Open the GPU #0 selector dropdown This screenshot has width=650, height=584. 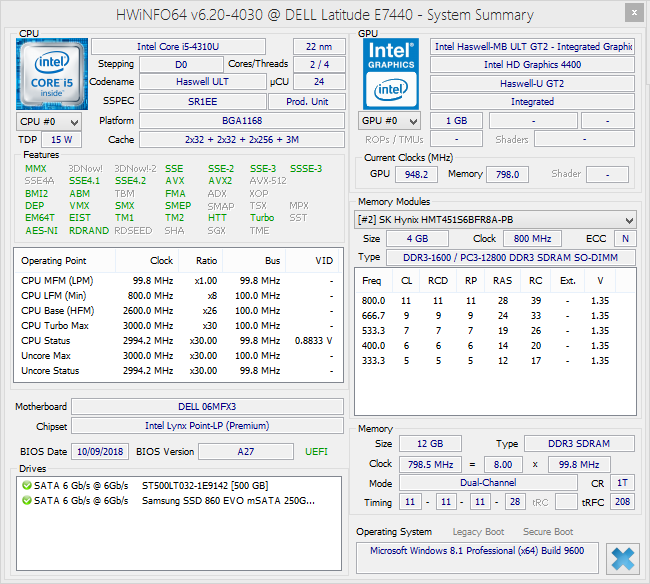[391, 121]
